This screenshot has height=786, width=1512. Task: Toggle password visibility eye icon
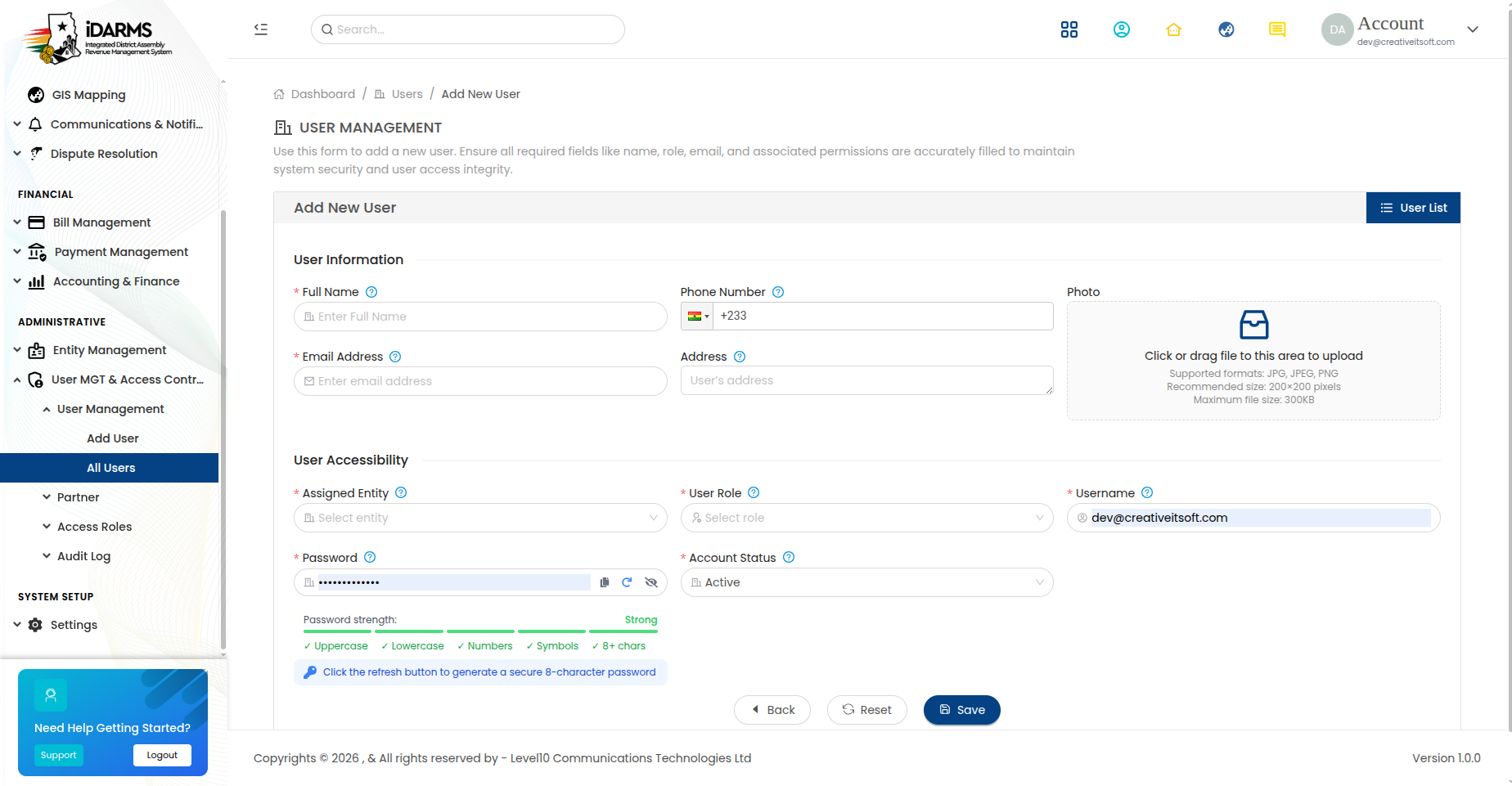click(x=651, y=582)
